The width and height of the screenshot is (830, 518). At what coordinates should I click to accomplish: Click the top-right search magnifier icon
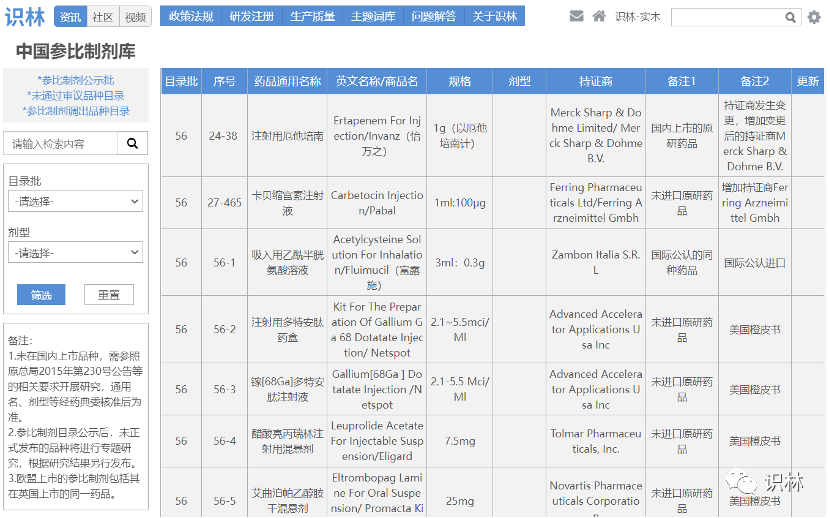(791, 17)
